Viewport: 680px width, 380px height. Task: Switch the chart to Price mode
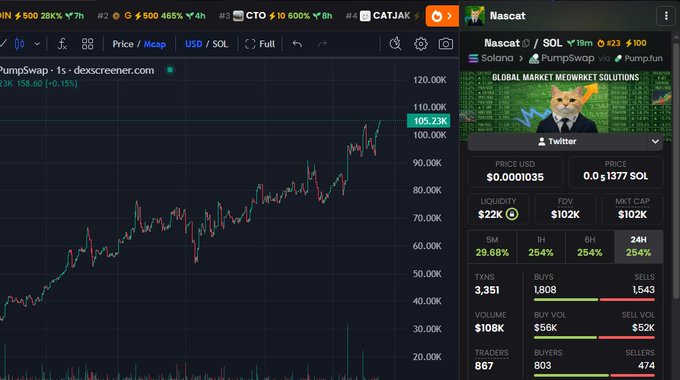tap(123, 44)
